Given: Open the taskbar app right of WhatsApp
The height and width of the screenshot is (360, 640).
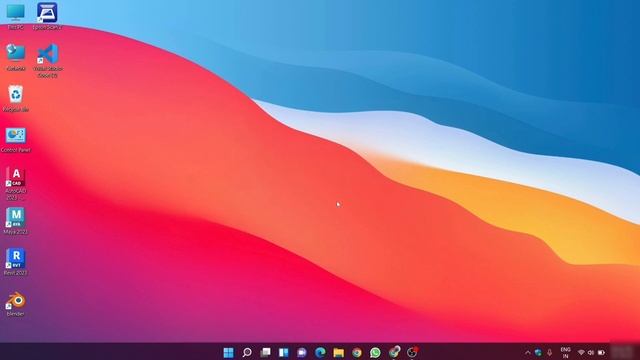Looking at the screenshot, I should 394,352.
